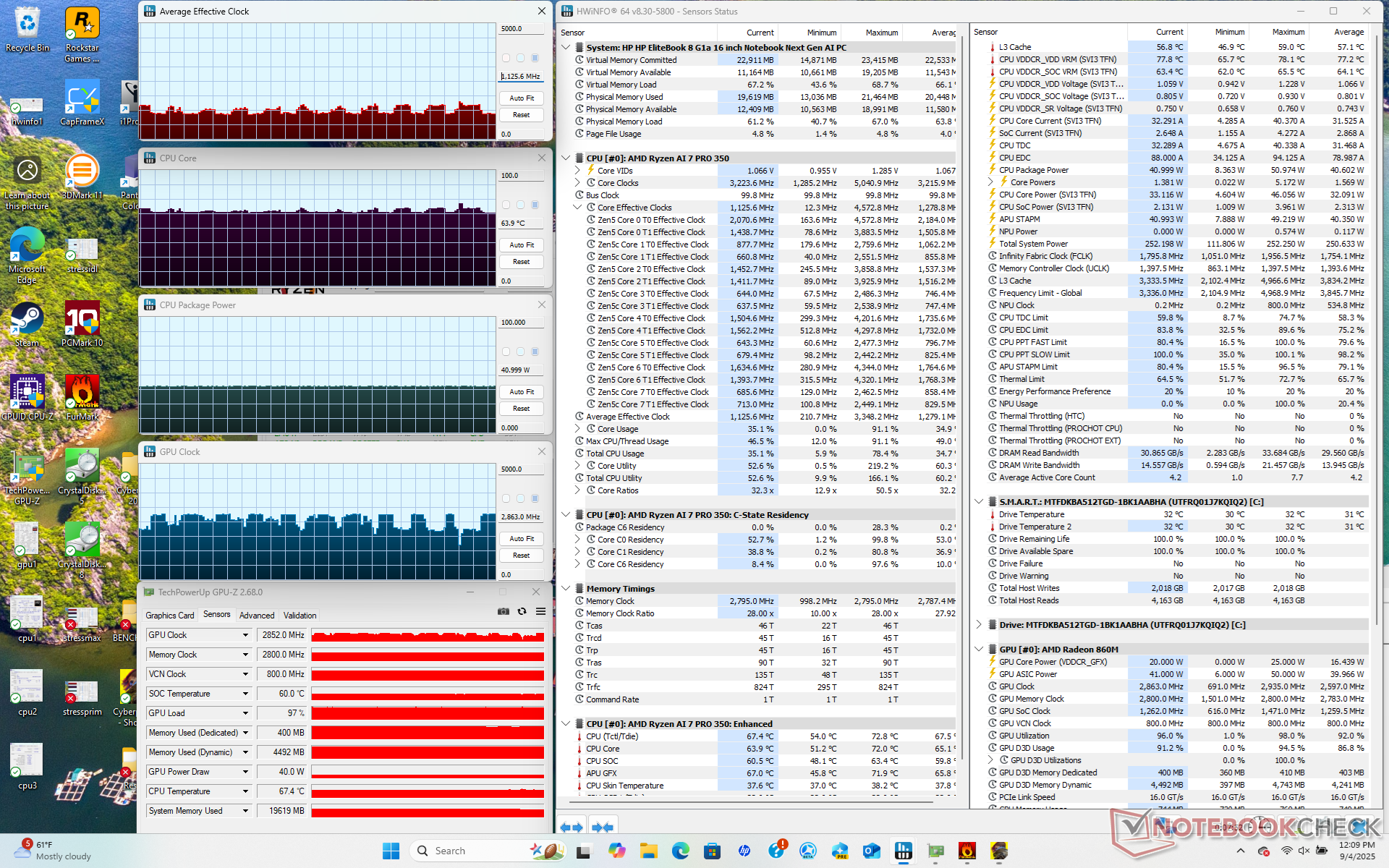Open File Explorer from taskbar
The height and width of the screenshot is (868, 1389).
[648, 851]
